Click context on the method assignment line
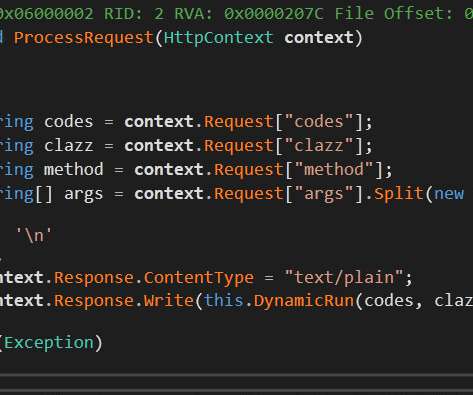The width and height of the screenshot is (473, 395). click(169, 169)
